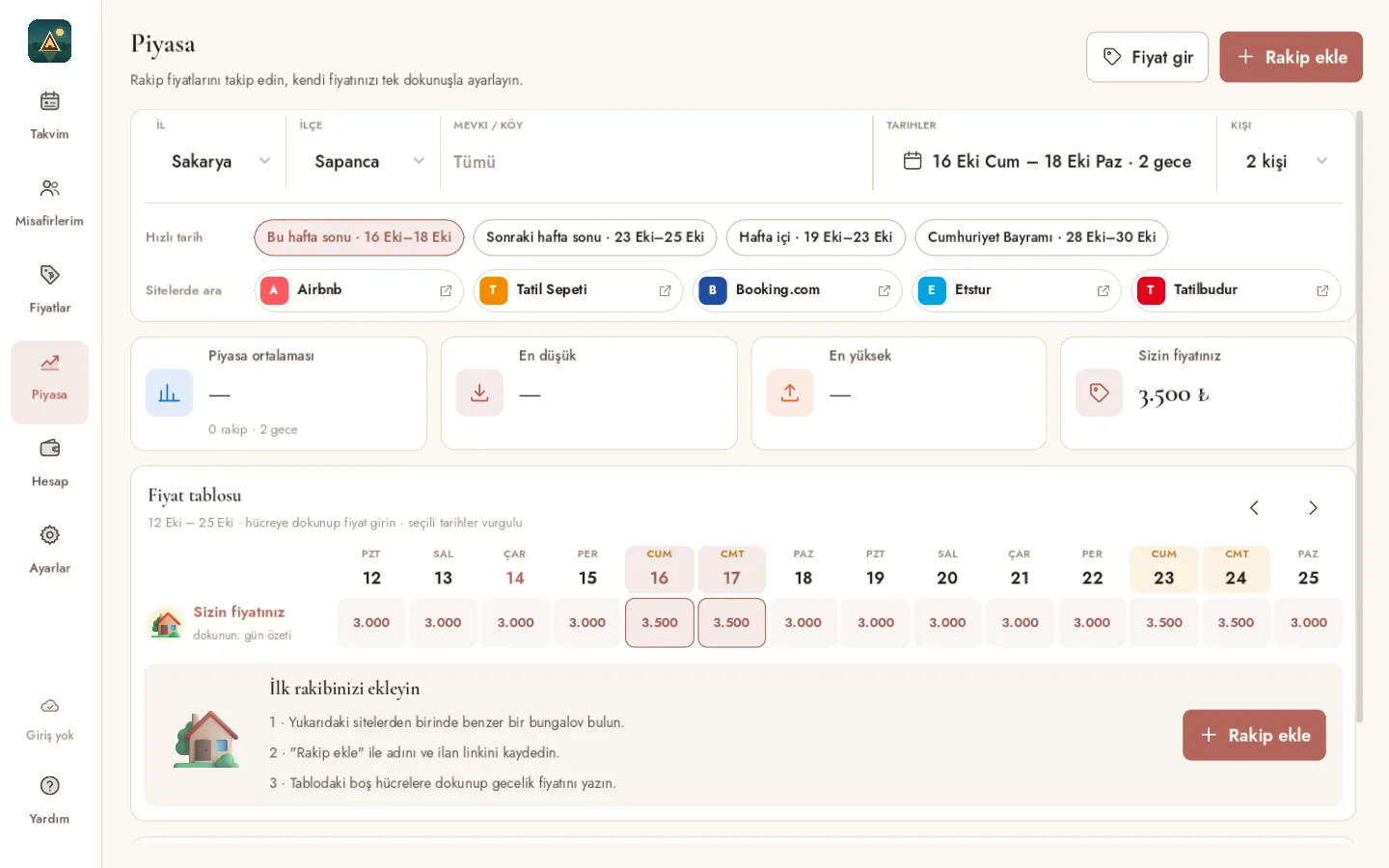
Task: Select Cumhuriyet Bayramı date chip
Action: (1042, 237)
